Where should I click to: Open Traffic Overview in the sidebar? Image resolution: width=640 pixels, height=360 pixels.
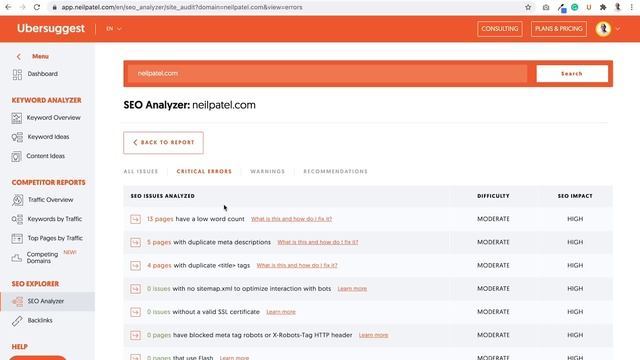pyautogui.click(x=51, y=200)
